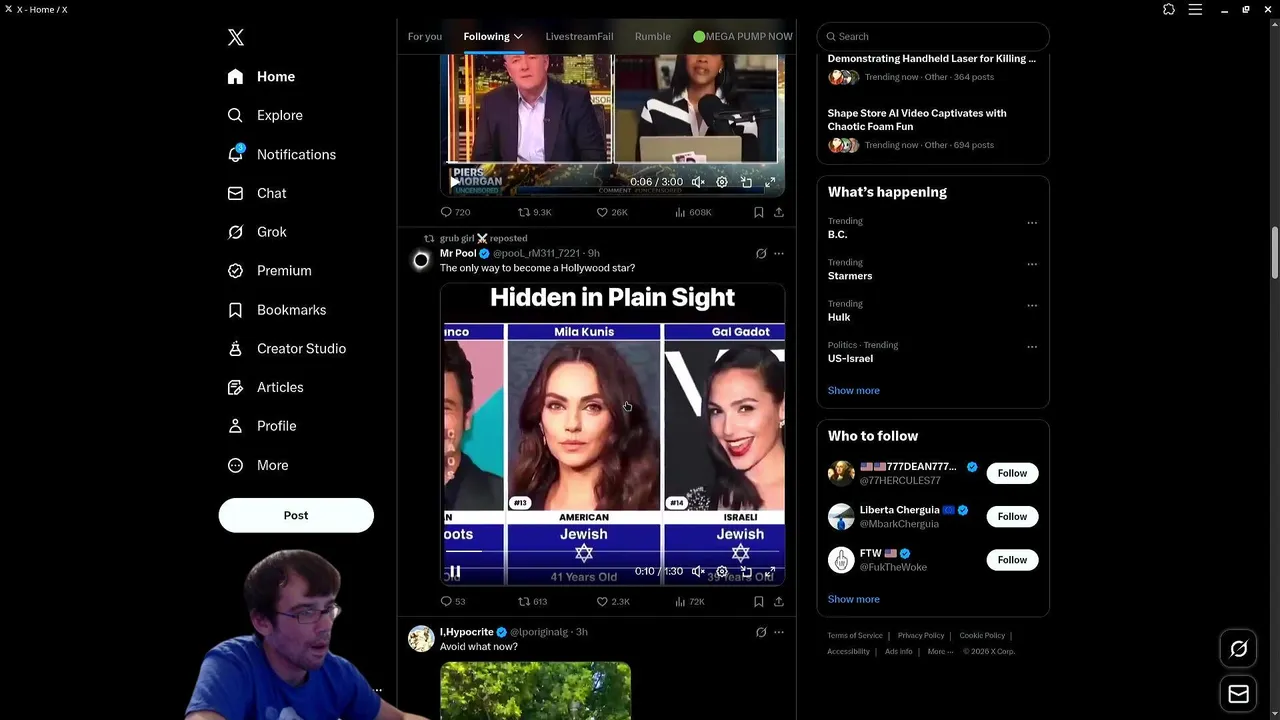Toggle picture-in-picture on Piers Morgan video

click(746, 182)
